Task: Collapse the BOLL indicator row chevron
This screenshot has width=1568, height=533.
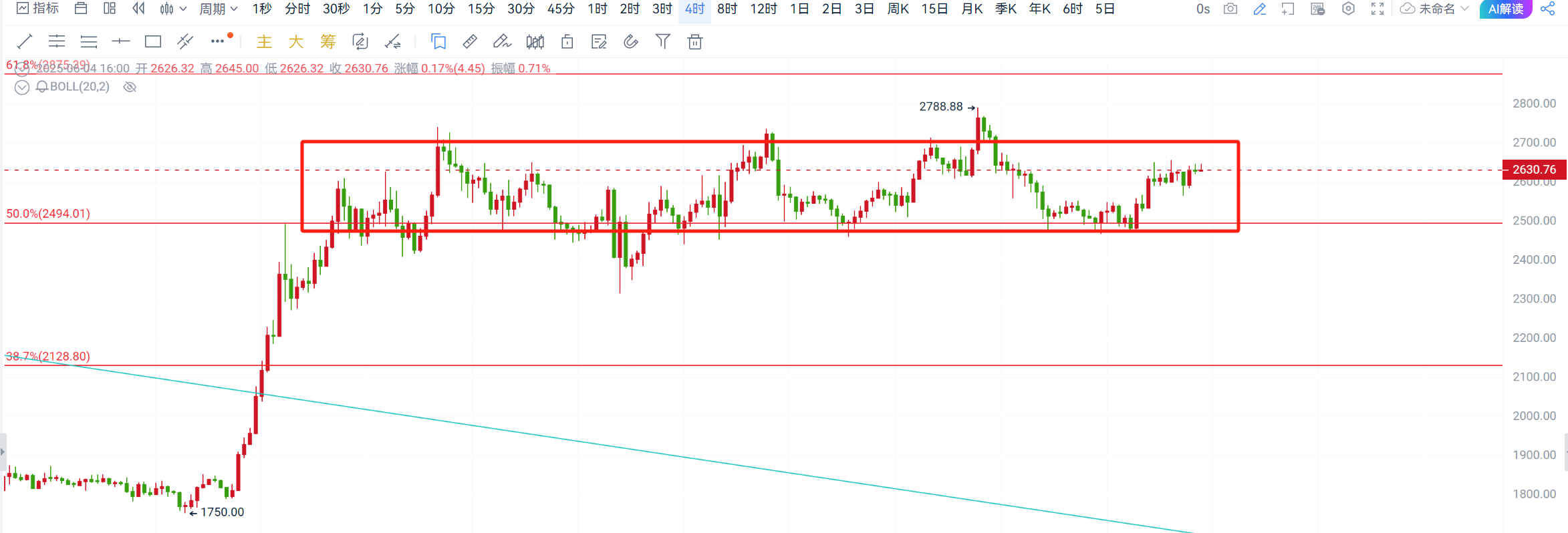Action: 22,87
